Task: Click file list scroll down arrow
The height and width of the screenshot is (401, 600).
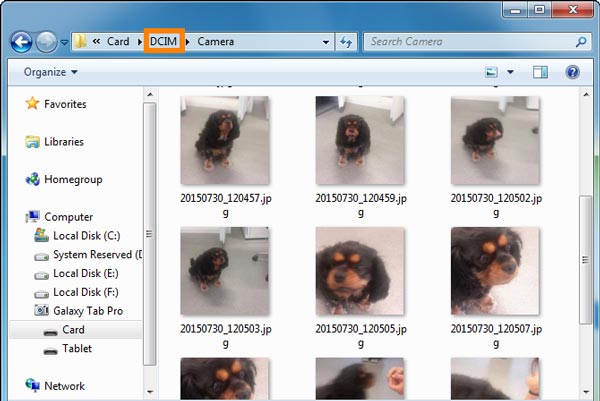Action: (585, 392)
